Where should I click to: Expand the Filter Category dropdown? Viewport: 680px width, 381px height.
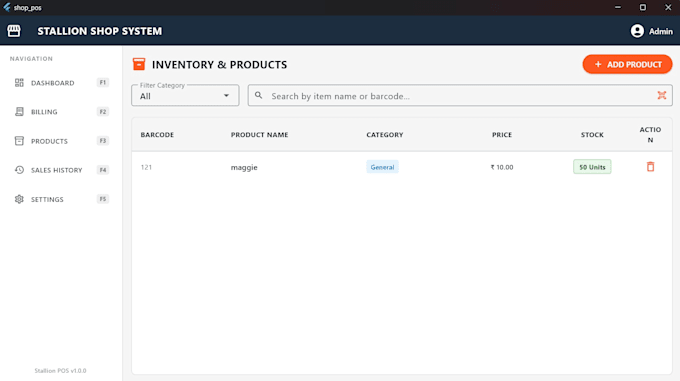[x=185, y=95]
